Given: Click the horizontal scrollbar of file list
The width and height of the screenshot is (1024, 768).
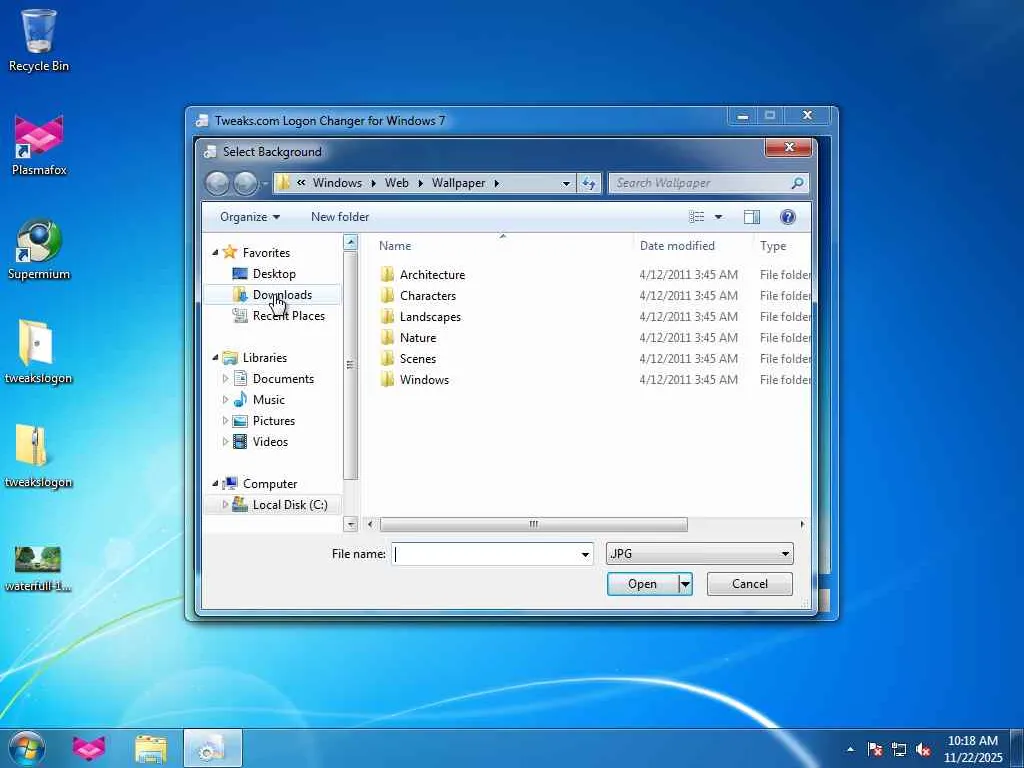Looking at the screenshot, I should pyautogui.click(x=534, y=524).
